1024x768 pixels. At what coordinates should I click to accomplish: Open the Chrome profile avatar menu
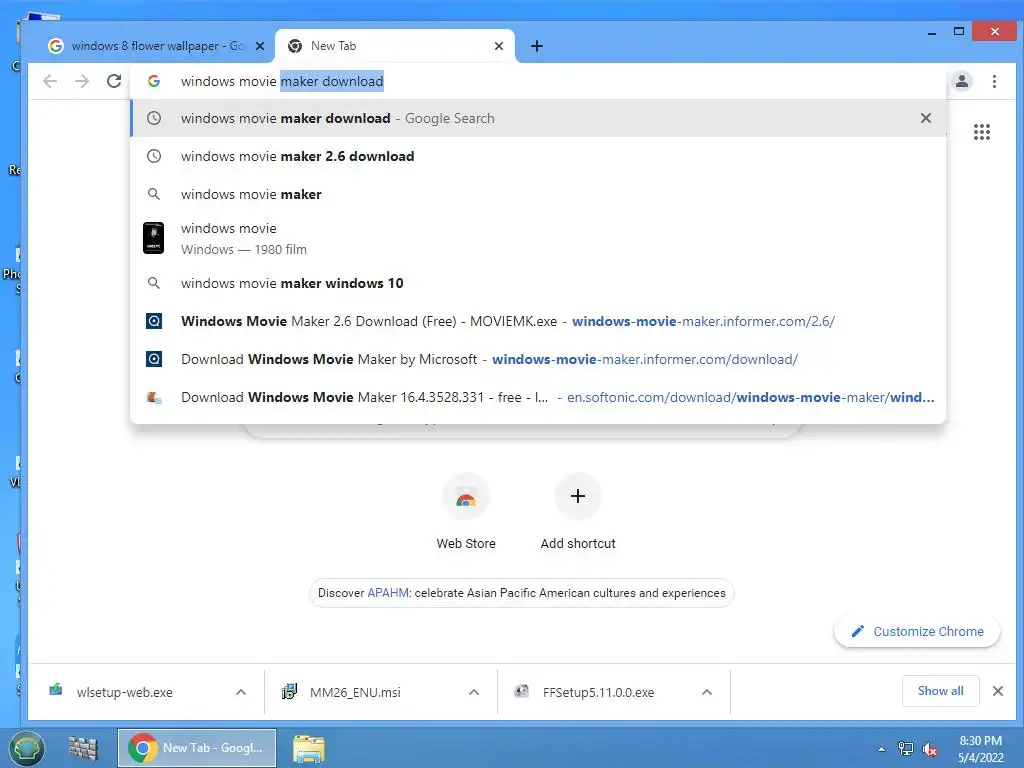pos(962,81)
